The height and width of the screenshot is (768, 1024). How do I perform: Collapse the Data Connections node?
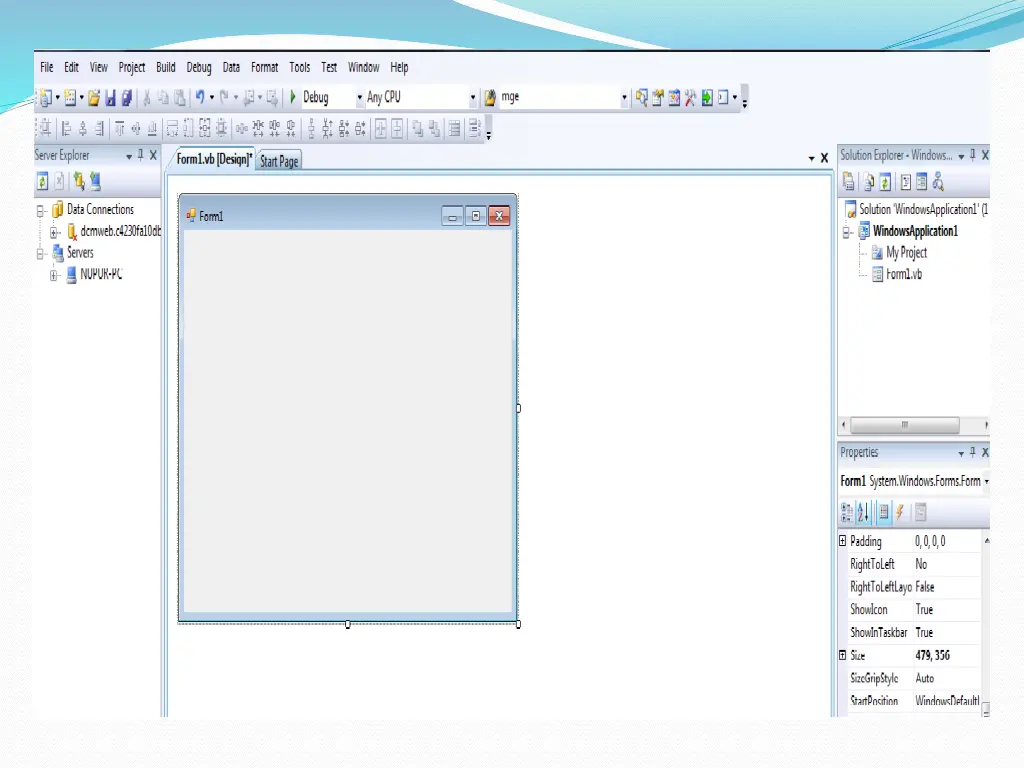40,211
